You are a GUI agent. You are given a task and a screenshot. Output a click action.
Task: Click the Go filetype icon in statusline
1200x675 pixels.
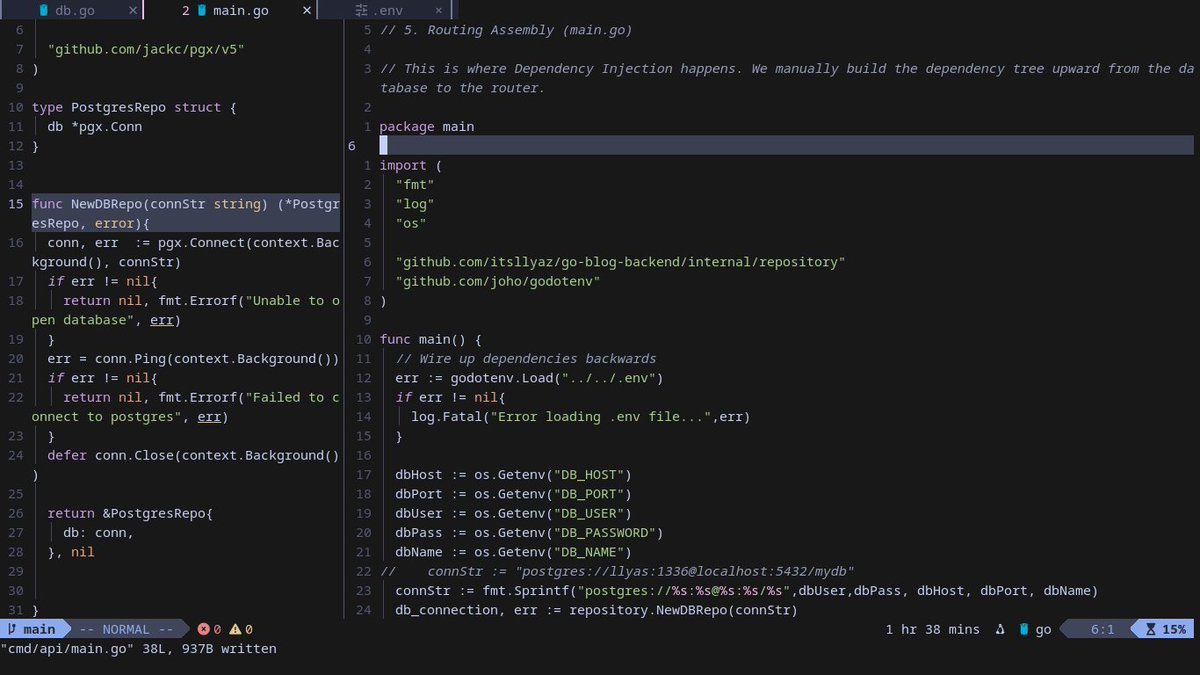click(x=1024, y=629)
